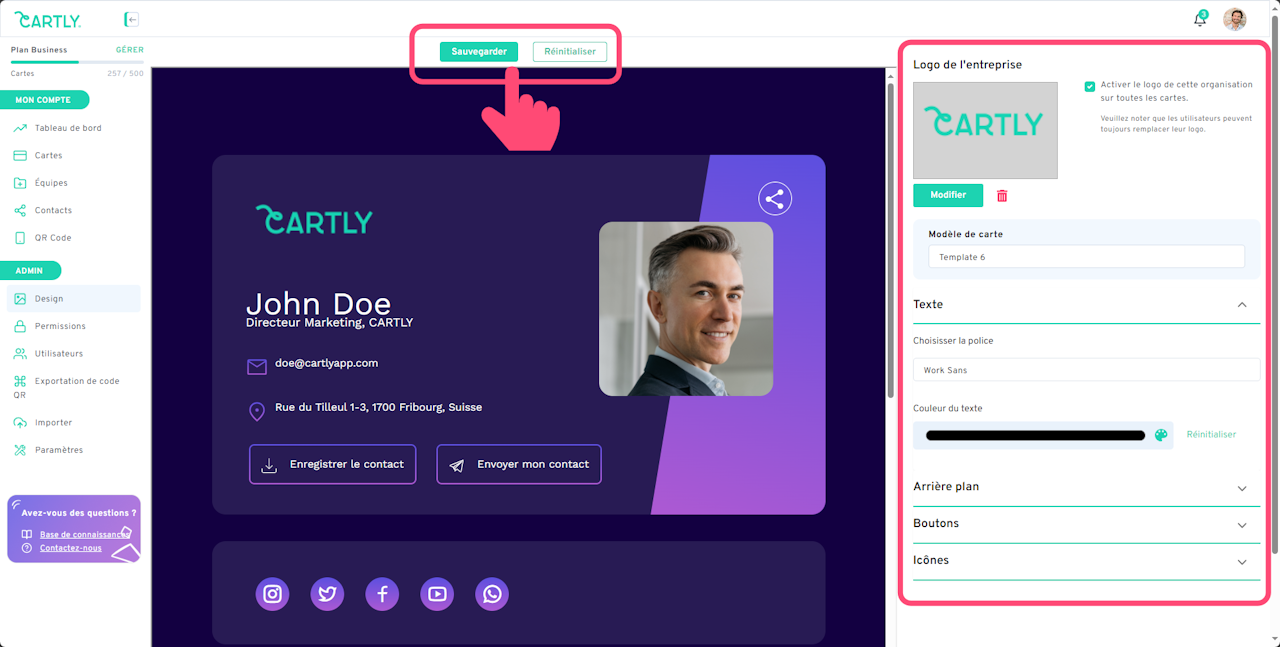The height and width of the screenshot is (647, 1280).
Task: Click the Sauvegarder button
Action: (479, 52)
